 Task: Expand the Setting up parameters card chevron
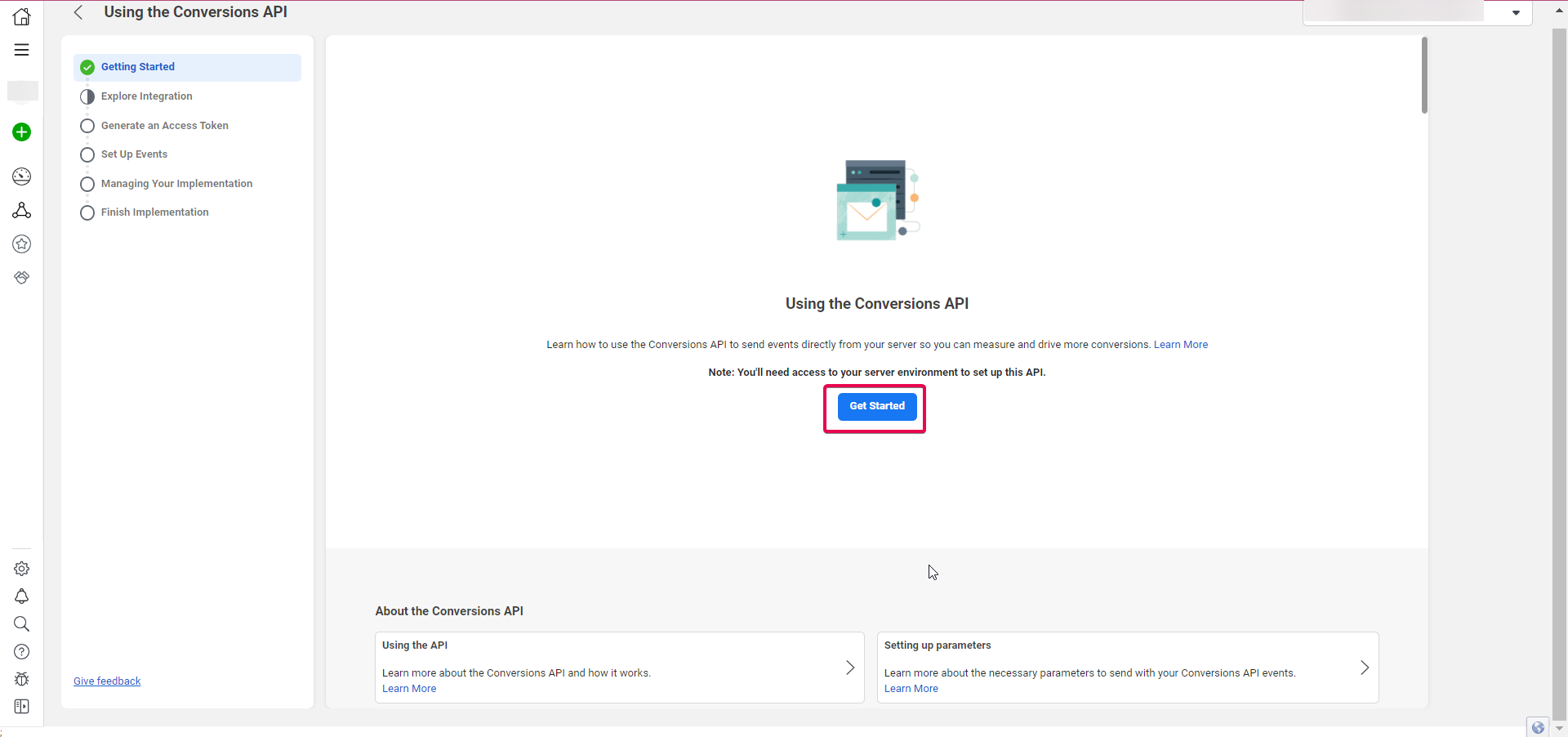tap(1364, 668)
